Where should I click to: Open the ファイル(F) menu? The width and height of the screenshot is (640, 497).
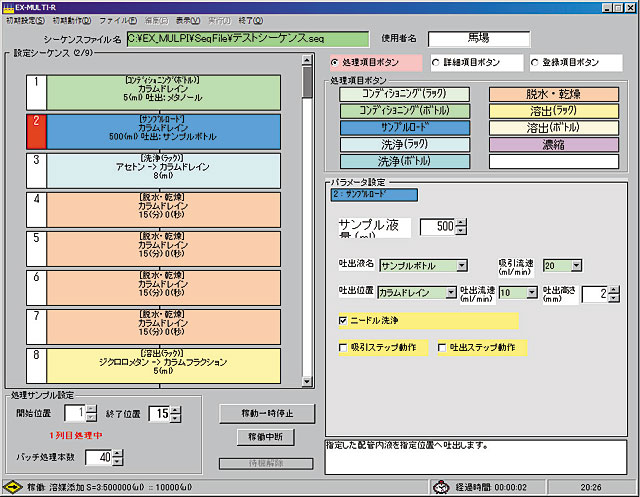[x=118, y=20]
